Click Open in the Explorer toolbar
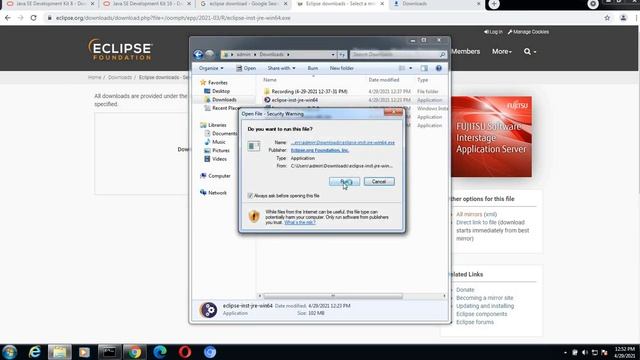Image resolution: width=640 pixels, height=360 pixels. click(246, 68)
